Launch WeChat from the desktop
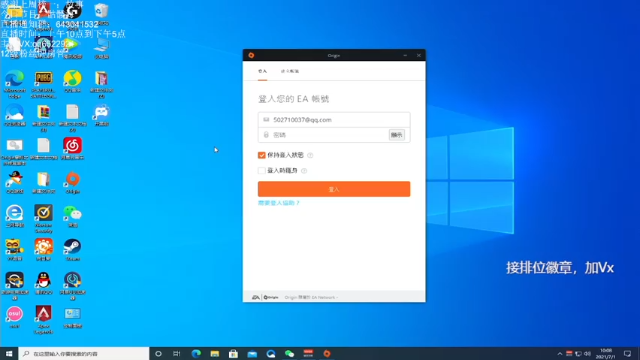The image size is (640, 360). tap(73, 213)
